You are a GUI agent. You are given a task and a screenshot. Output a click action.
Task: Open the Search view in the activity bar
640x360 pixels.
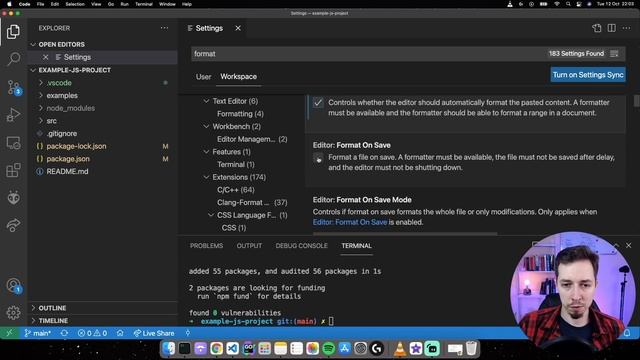pos(13,59)
